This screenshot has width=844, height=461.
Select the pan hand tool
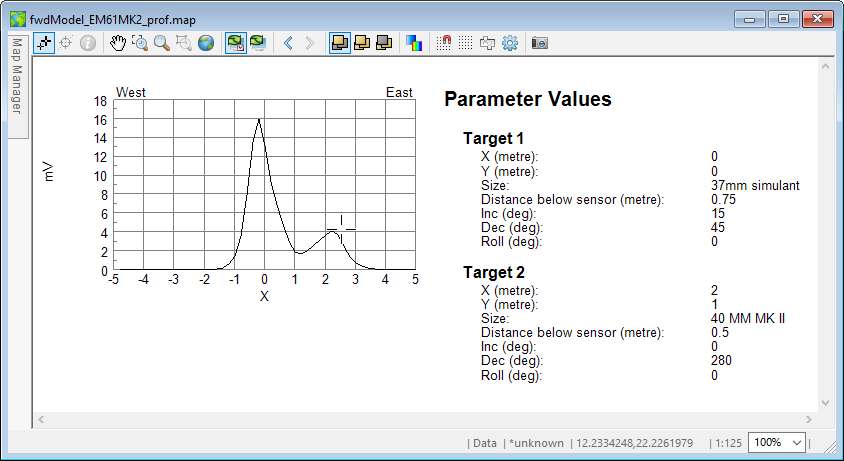(x=118, y=43)
